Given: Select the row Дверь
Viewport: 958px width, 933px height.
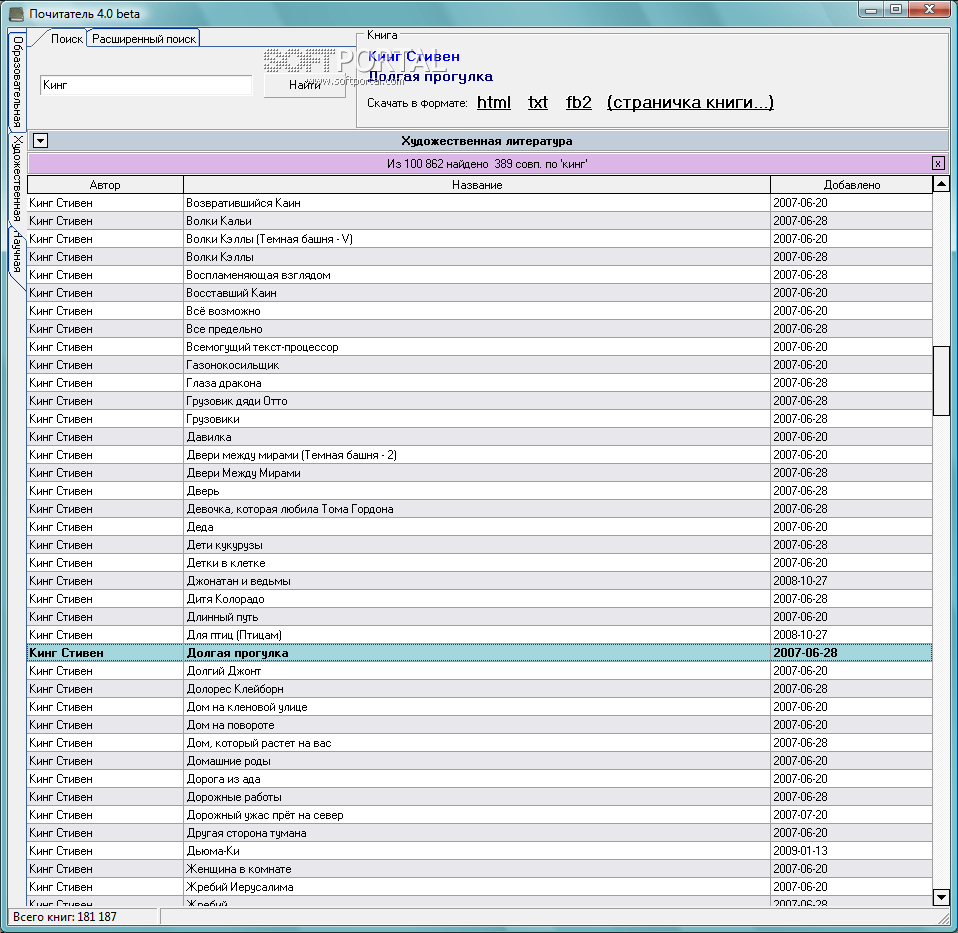Looking at the screenshot, I should tap(480, 491).
